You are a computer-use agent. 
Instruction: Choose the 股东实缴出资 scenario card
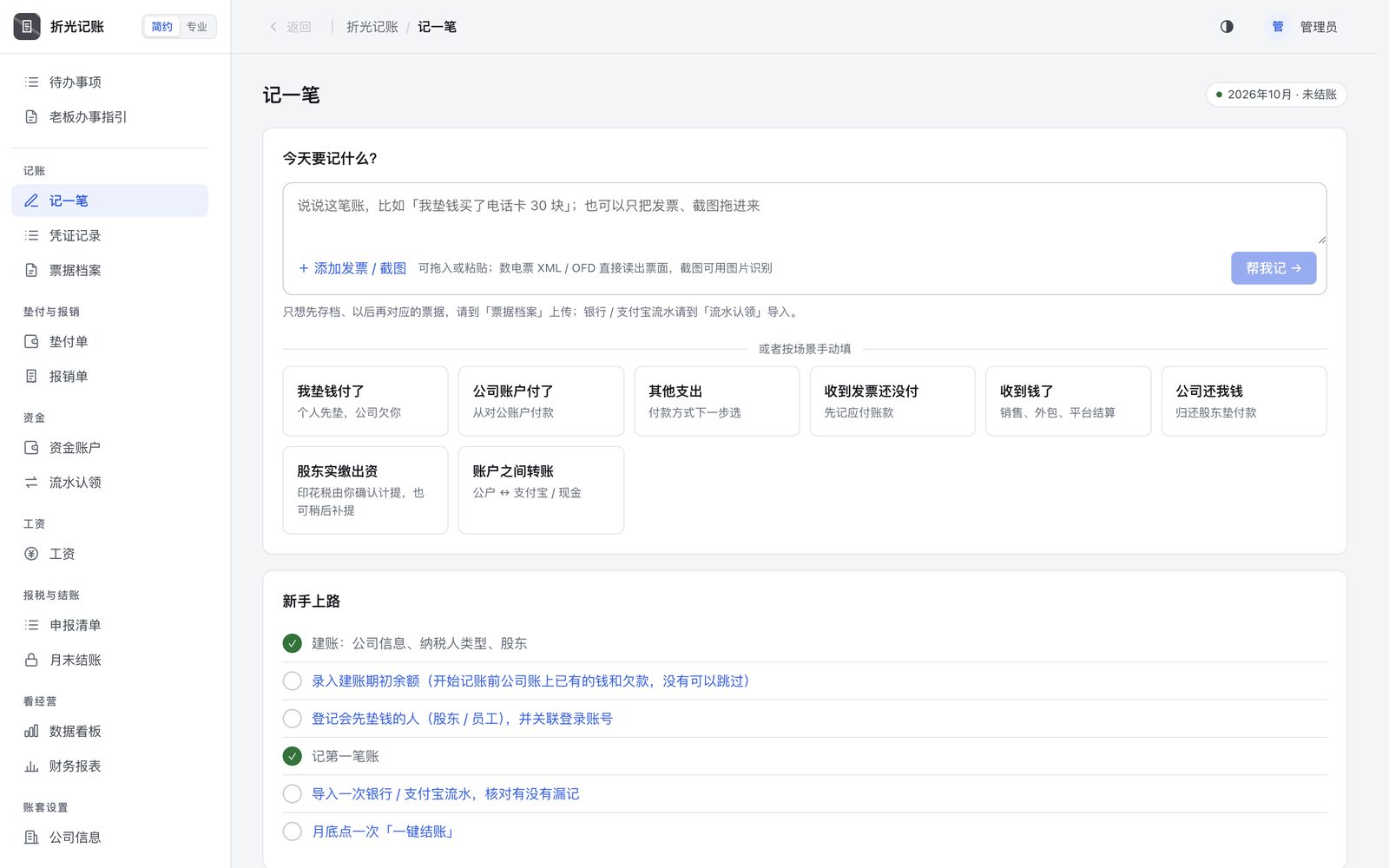pyautogui.click(x=365, y=490)
